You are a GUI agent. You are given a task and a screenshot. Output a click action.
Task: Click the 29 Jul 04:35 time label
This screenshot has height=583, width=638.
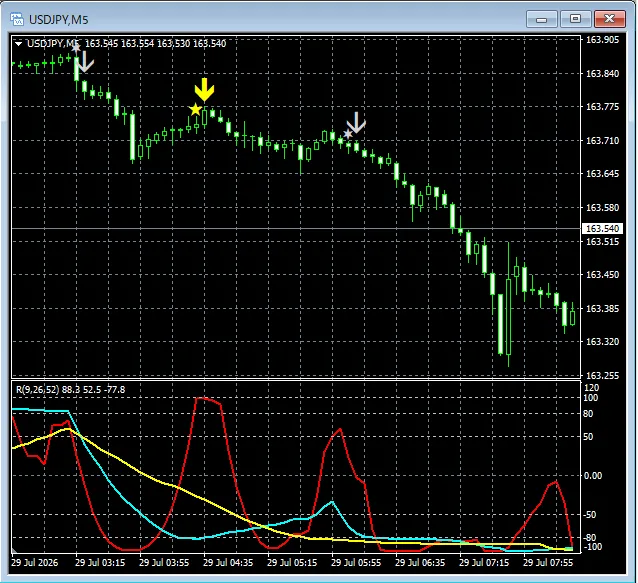228,562
